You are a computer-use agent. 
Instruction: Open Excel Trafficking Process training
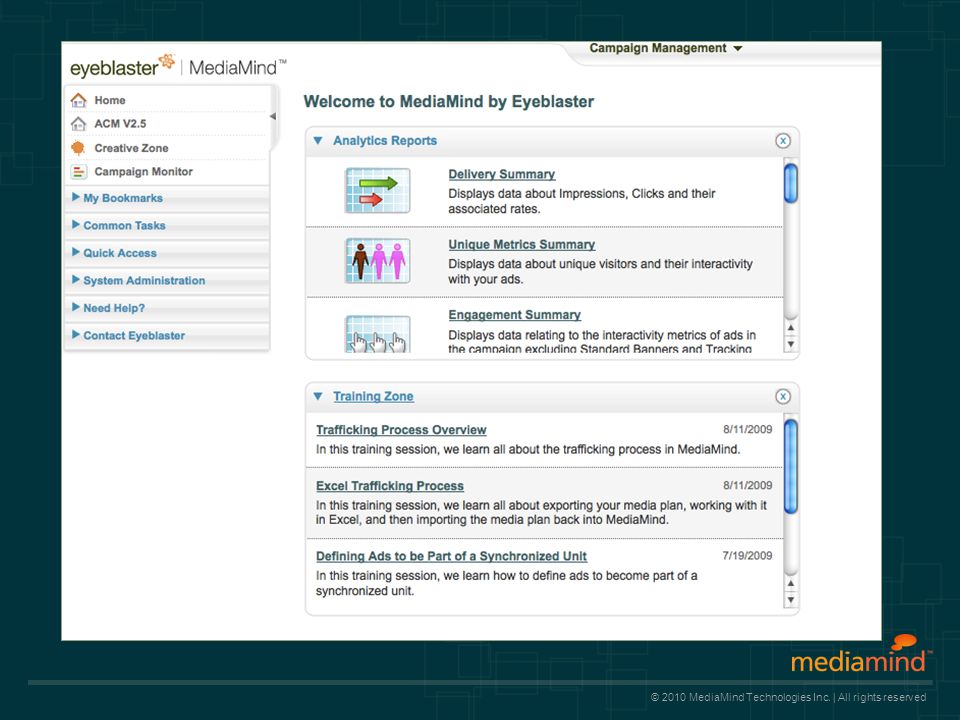(x=390, y=486)
